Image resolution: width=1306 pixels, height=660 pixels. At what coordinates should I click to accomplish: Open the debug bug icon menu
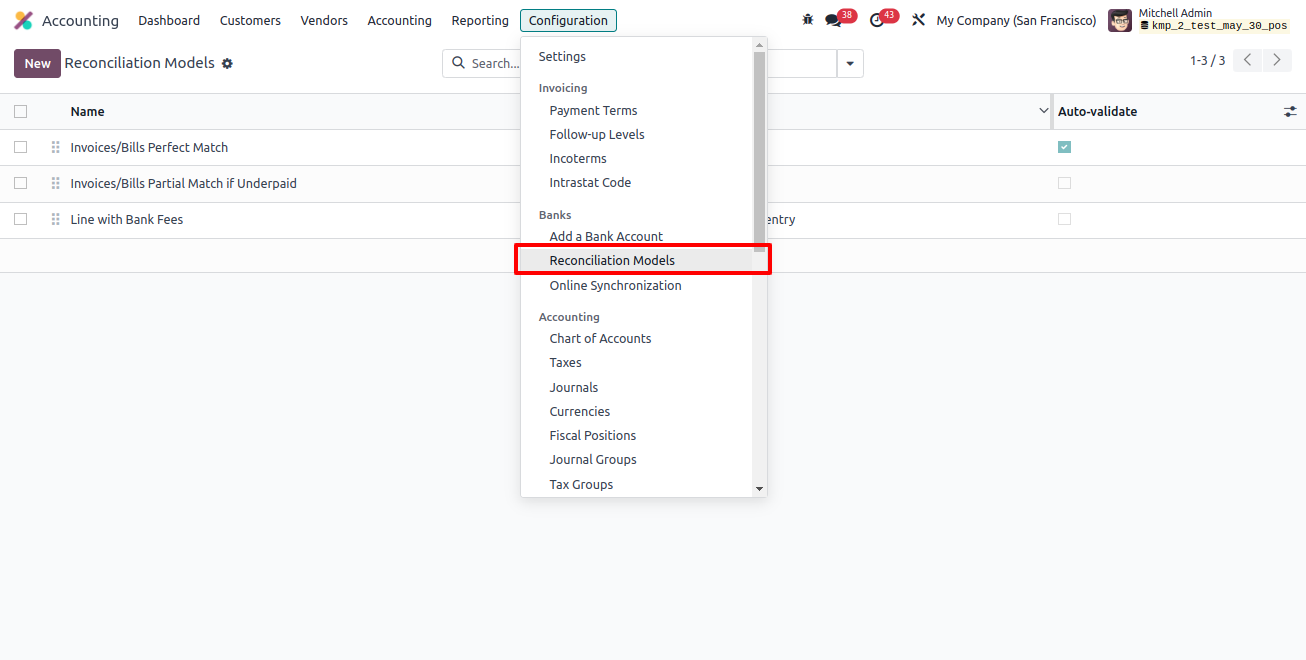point(808,20)
